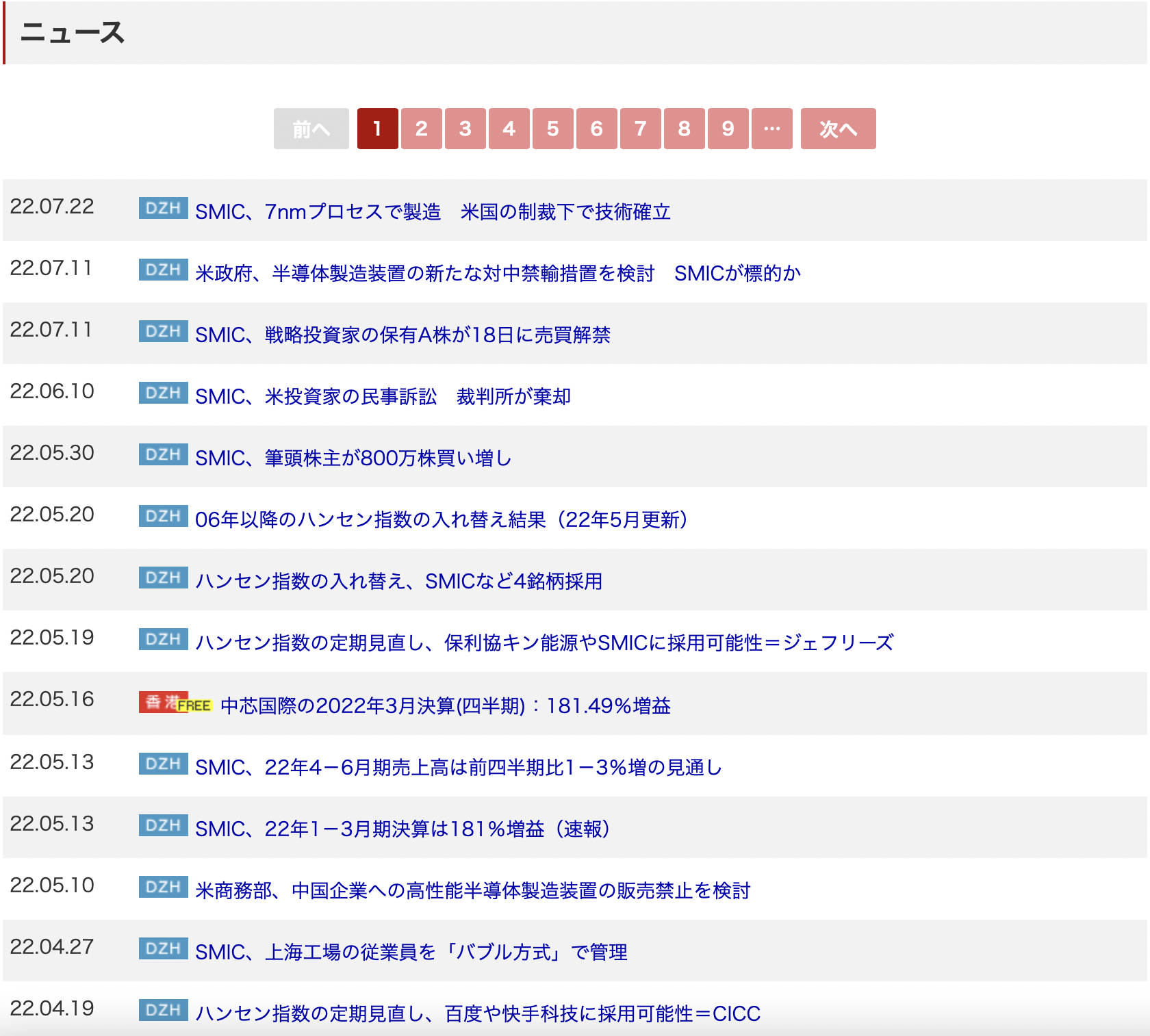Image resolution: width=1150 pixels, height=1036 pixels.
Task: Open article 06年以降のハンセン指数の入れ替え結果
Action: coord(442,519)
